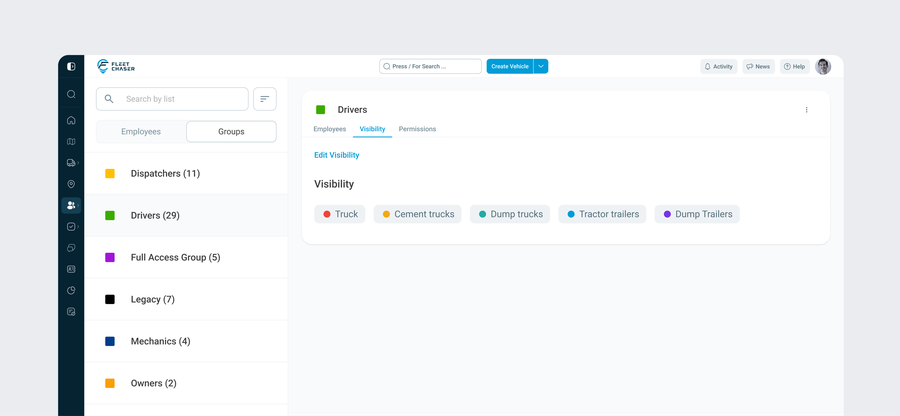Click the list sort filter icon button
The width and height of the screenshot is (900, 416).
coord(265,99)
